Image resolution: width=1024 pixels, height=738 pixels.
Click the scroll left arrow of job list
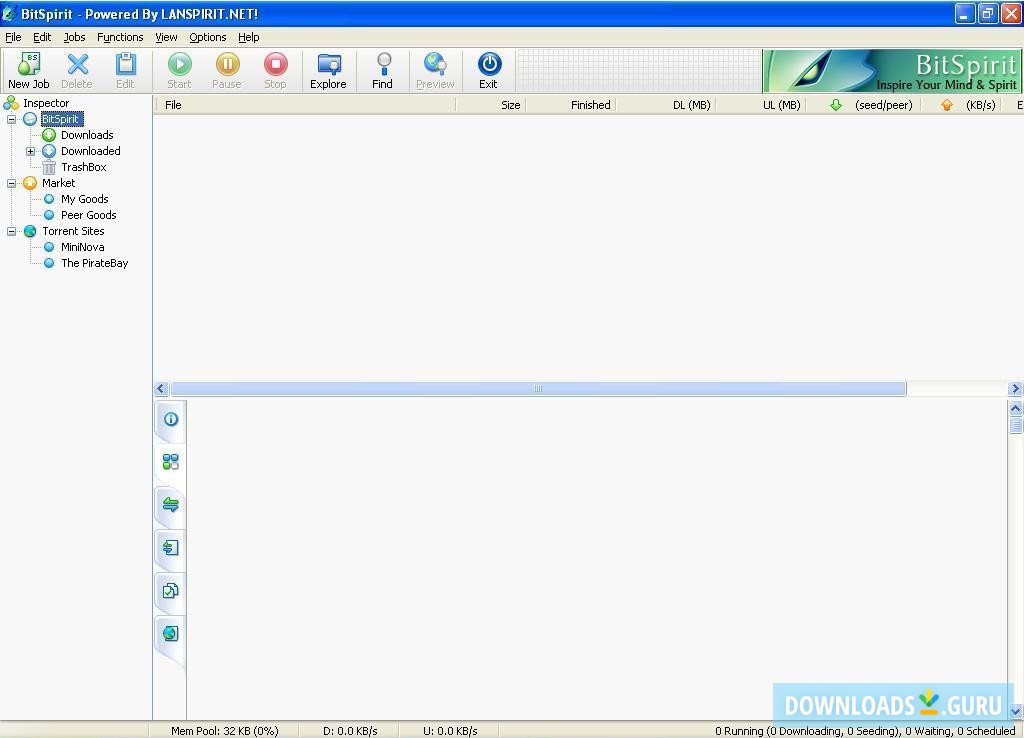click(x=161, y=389)
